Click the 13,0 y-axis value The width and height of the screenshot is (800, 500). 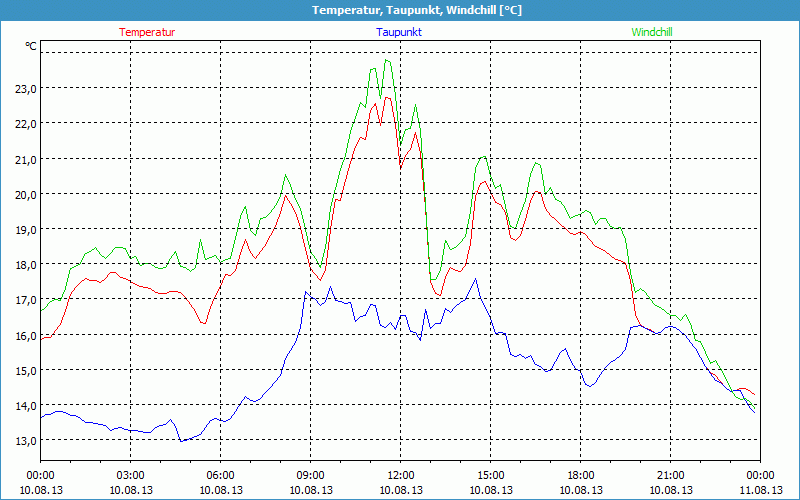26,441
